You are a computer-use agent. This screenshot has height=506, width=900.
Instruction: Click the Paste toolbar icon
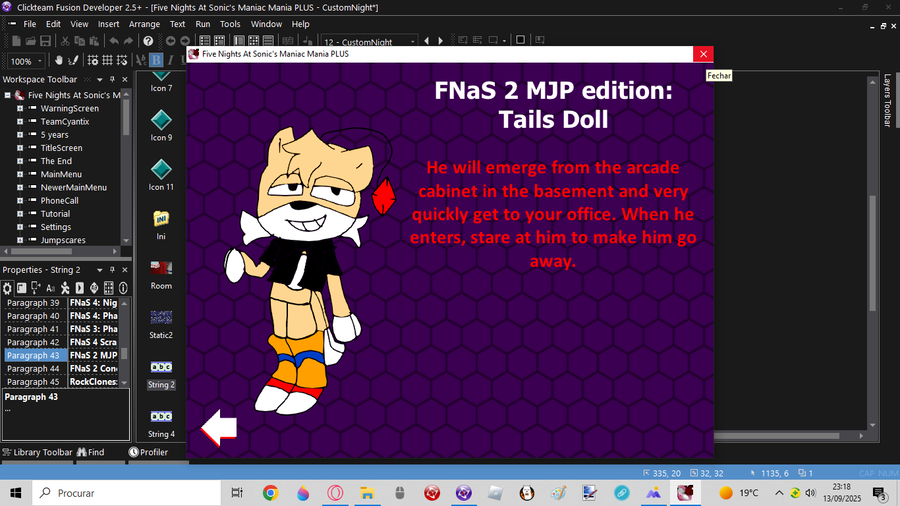[x=94, y=41]
